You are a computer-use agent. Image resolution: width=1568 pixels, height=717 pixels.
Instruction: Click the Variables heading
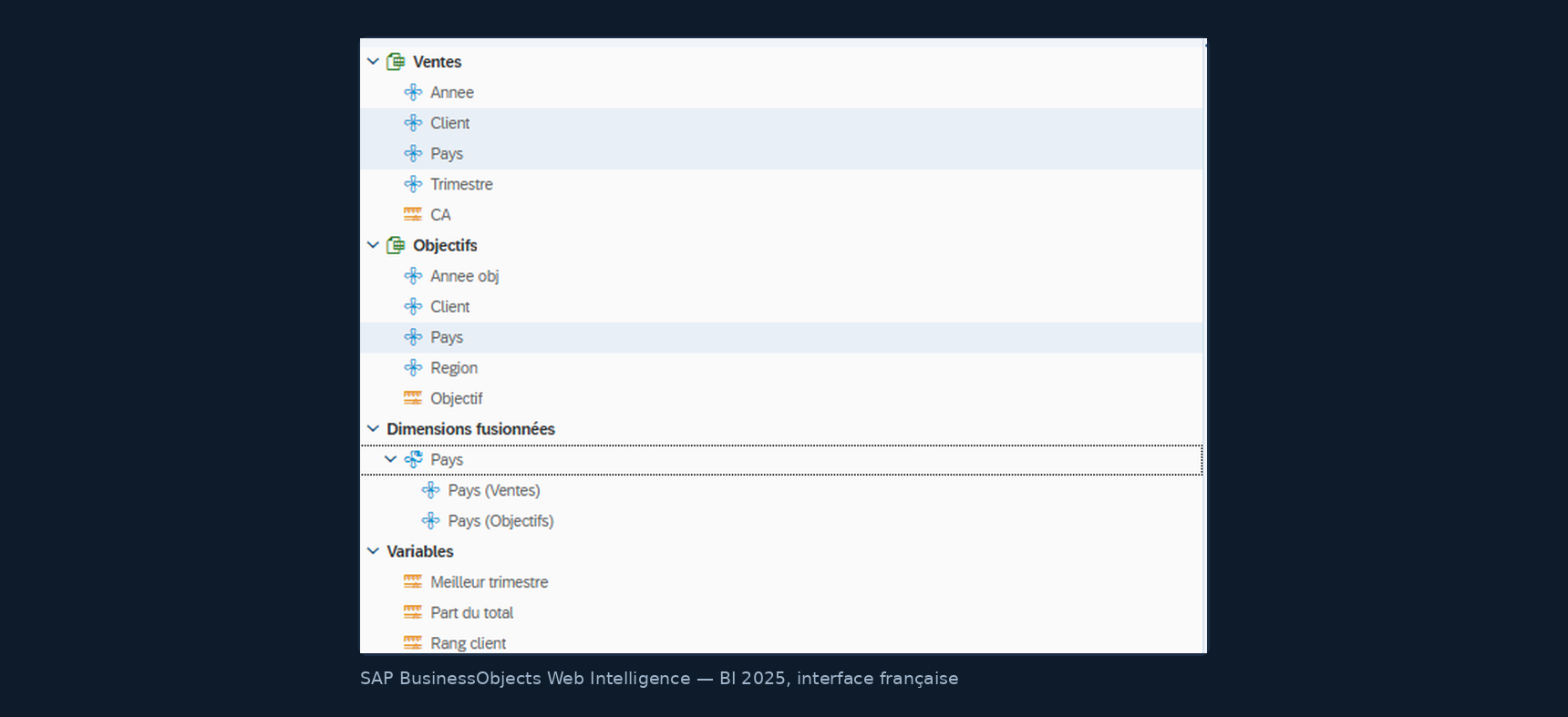tap(420, 551)
